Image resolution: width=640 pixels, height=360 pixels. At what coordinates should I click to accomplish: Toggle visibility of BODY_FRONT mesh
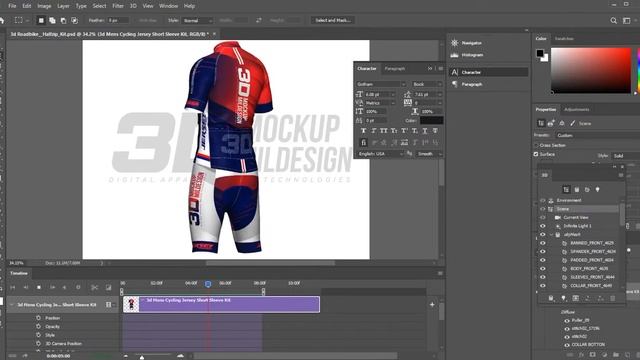point(543,269)
